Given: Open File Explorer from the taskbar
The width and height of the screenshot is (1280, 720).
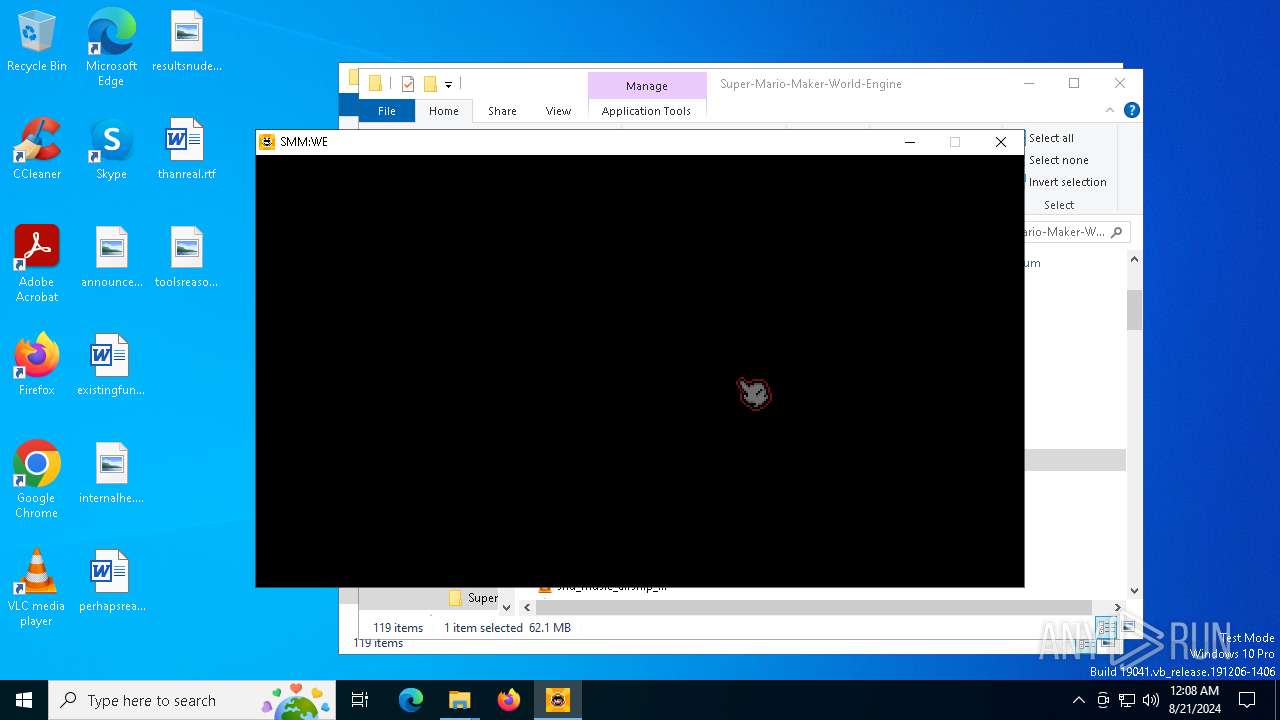Looking at the screenshot, I should 460,700.
